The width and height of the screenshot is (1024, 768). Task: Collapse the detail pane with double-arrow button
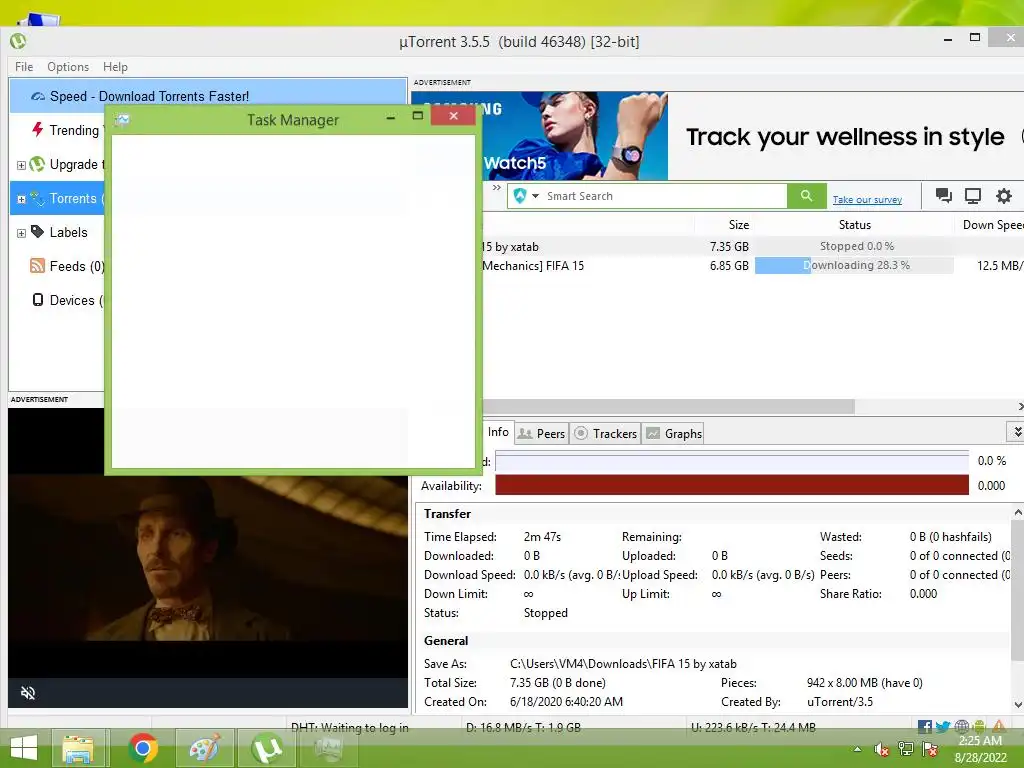1017,432
